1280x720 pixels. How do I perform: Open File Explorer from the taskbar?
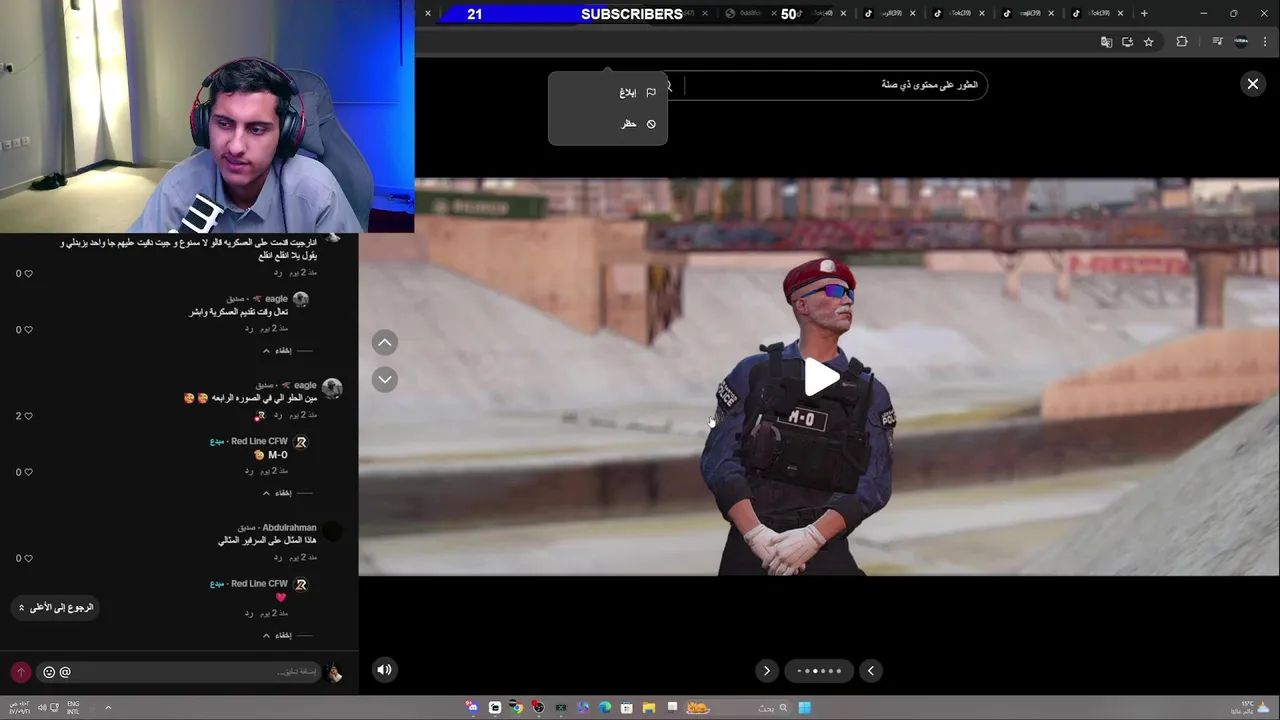click(x=648, y=708)
